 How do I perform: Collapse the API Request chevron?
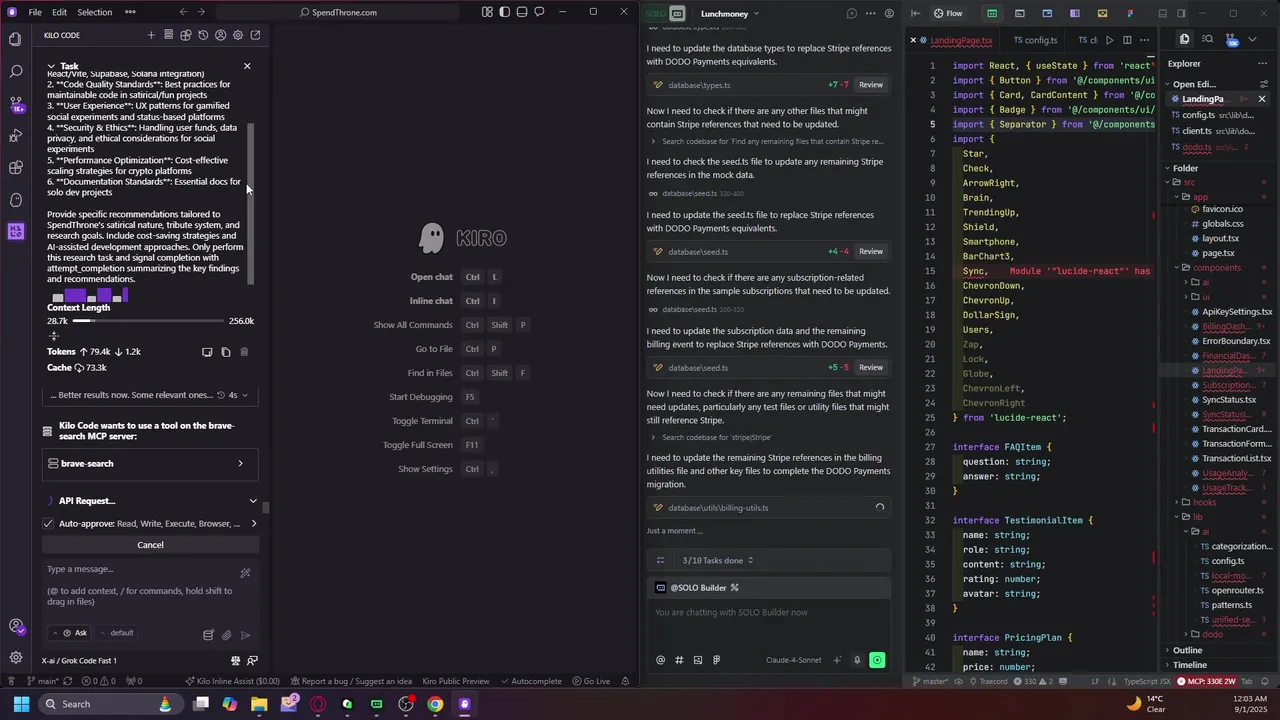(252, 501)
